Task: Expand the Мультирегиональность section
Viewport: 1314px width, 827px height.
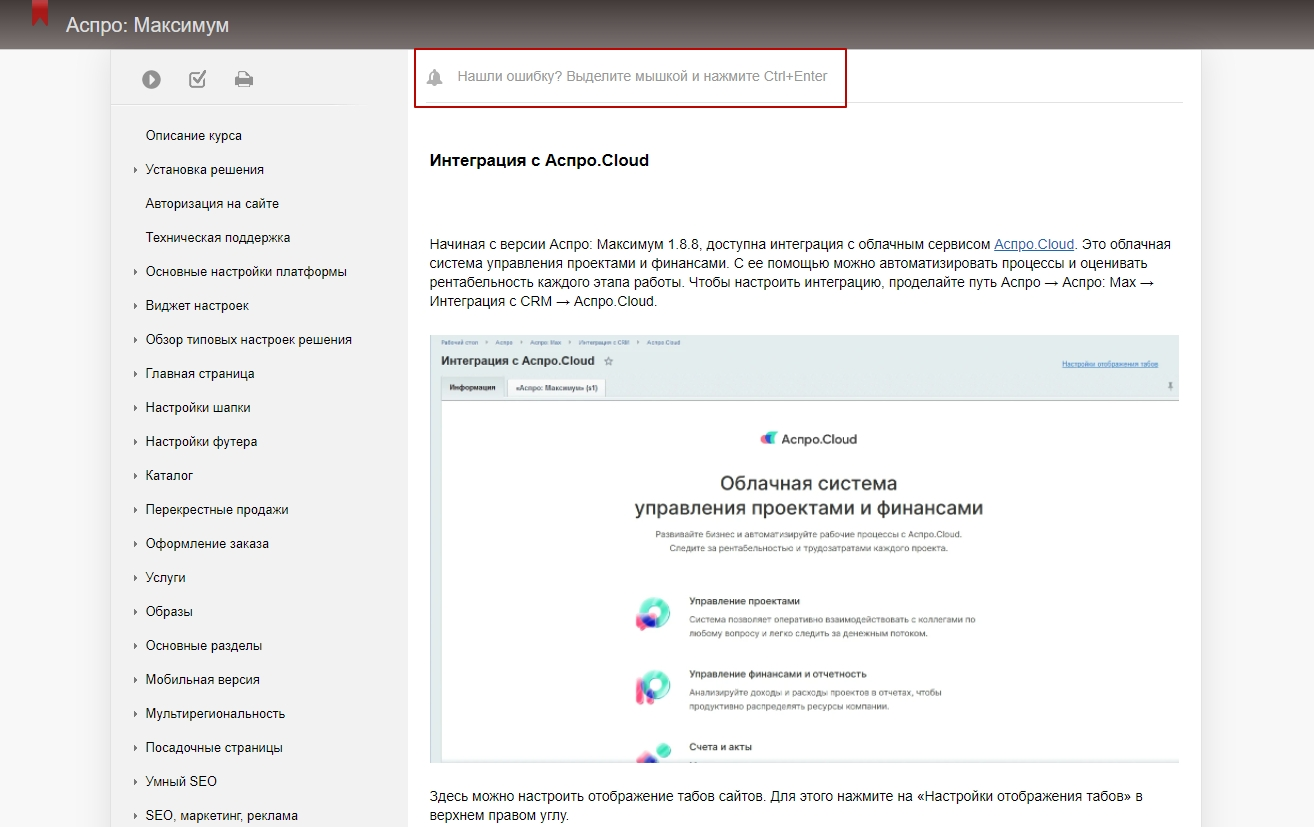Action: (x=135, y=714)
